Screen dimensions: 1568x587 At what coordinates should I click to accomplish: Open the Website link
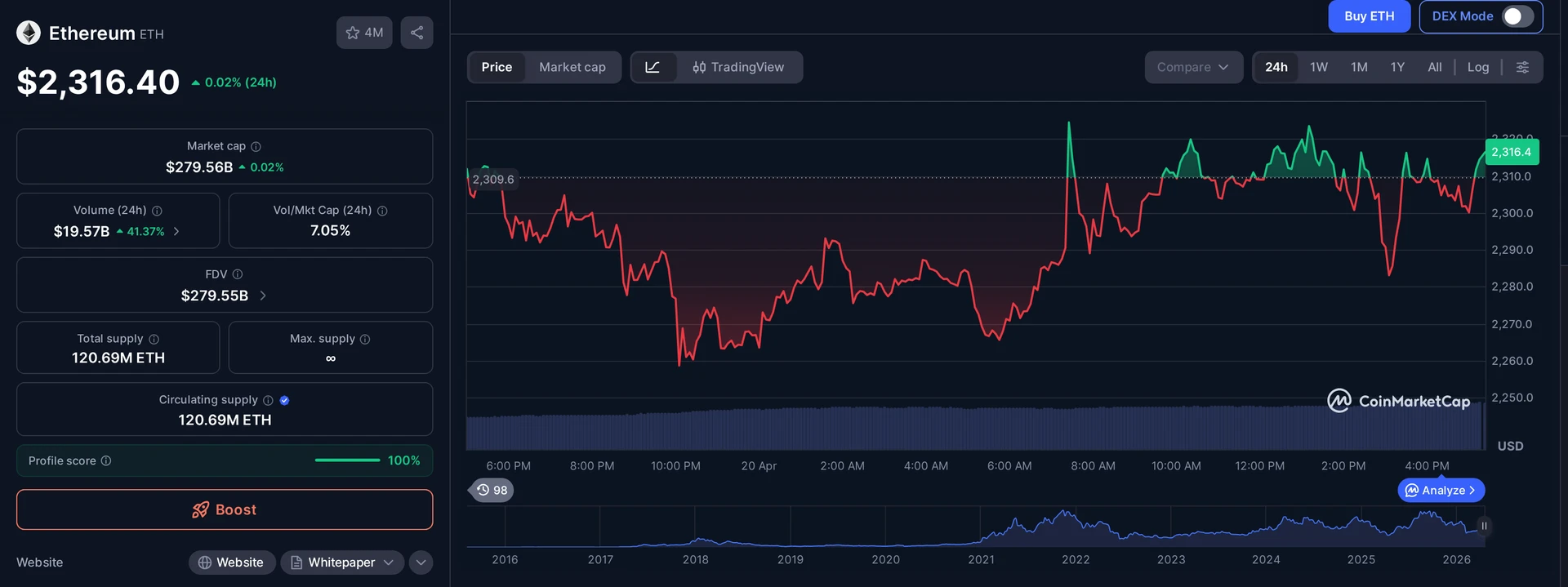232,563
